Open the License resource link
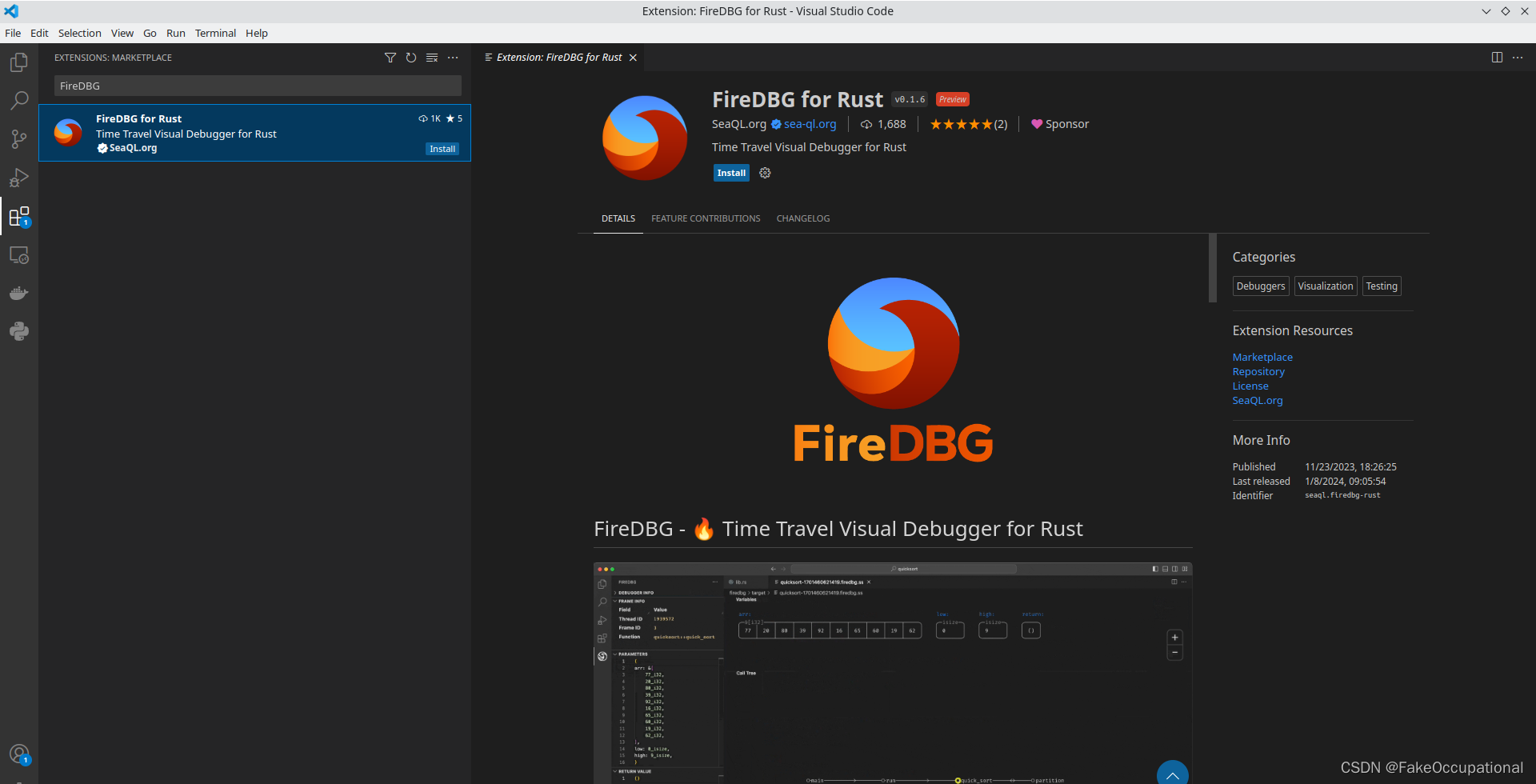1536x784 pixels. coord(1250,386)
